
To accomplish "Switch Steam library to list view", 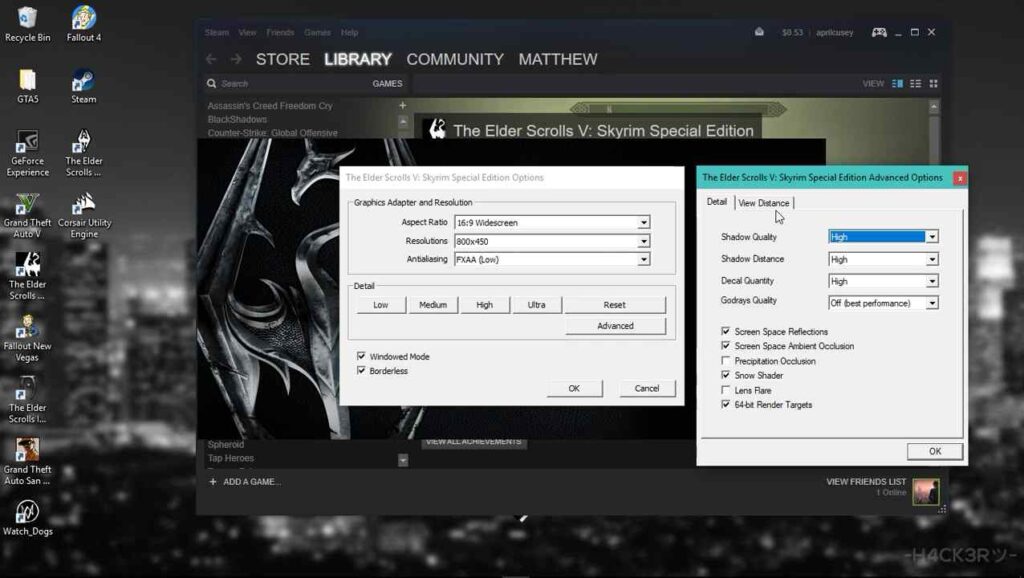I will pos(916,84).
